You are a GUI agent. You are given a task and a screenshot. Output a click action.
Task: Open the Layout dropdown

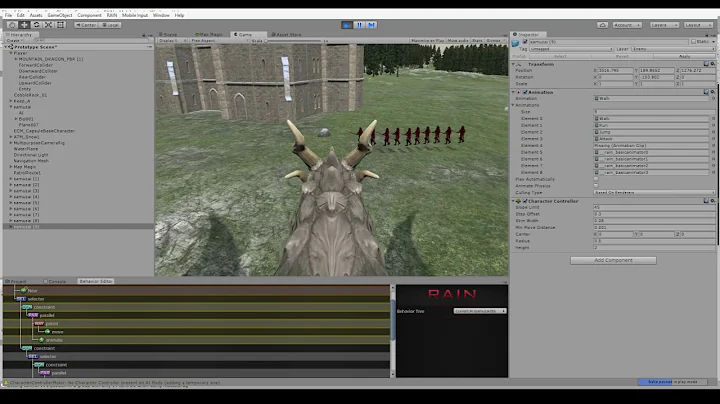click(x=697, y=25)
